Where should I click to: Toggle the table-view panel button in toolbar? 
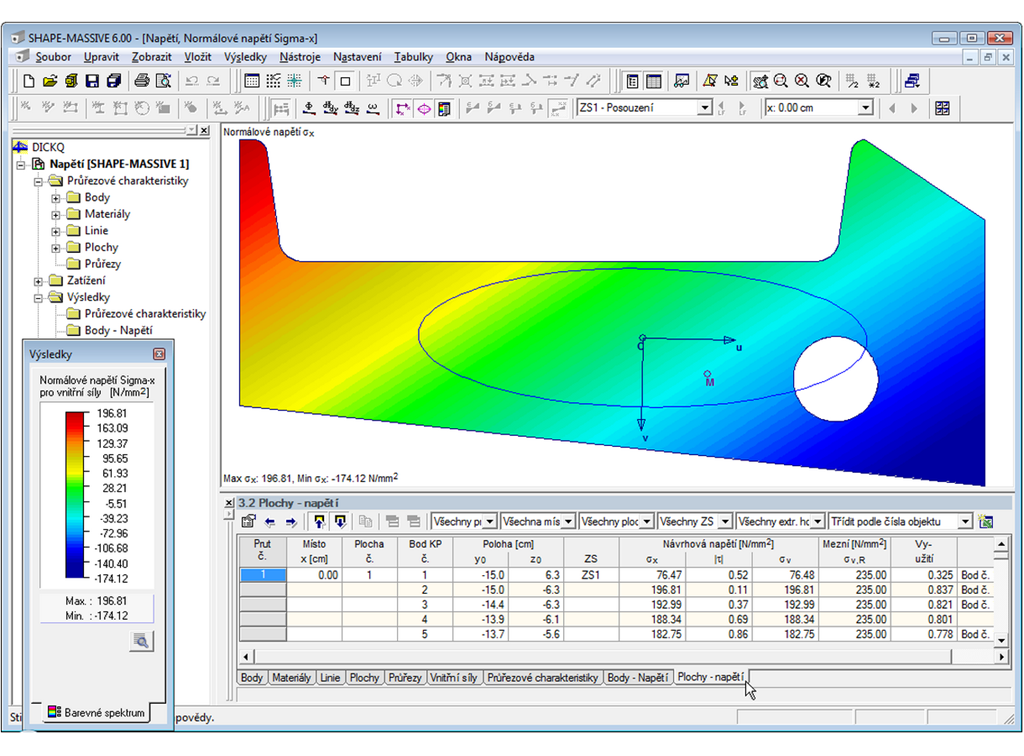653,81
